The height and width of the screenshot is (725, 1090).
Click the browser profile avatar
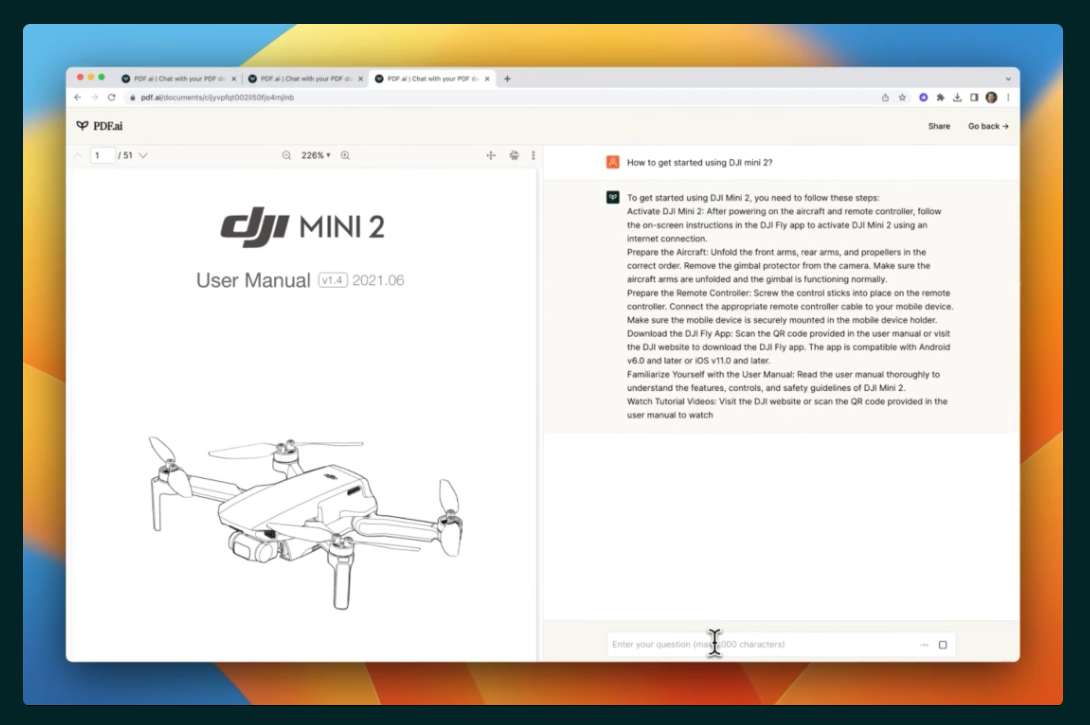(x=991, y=97)
